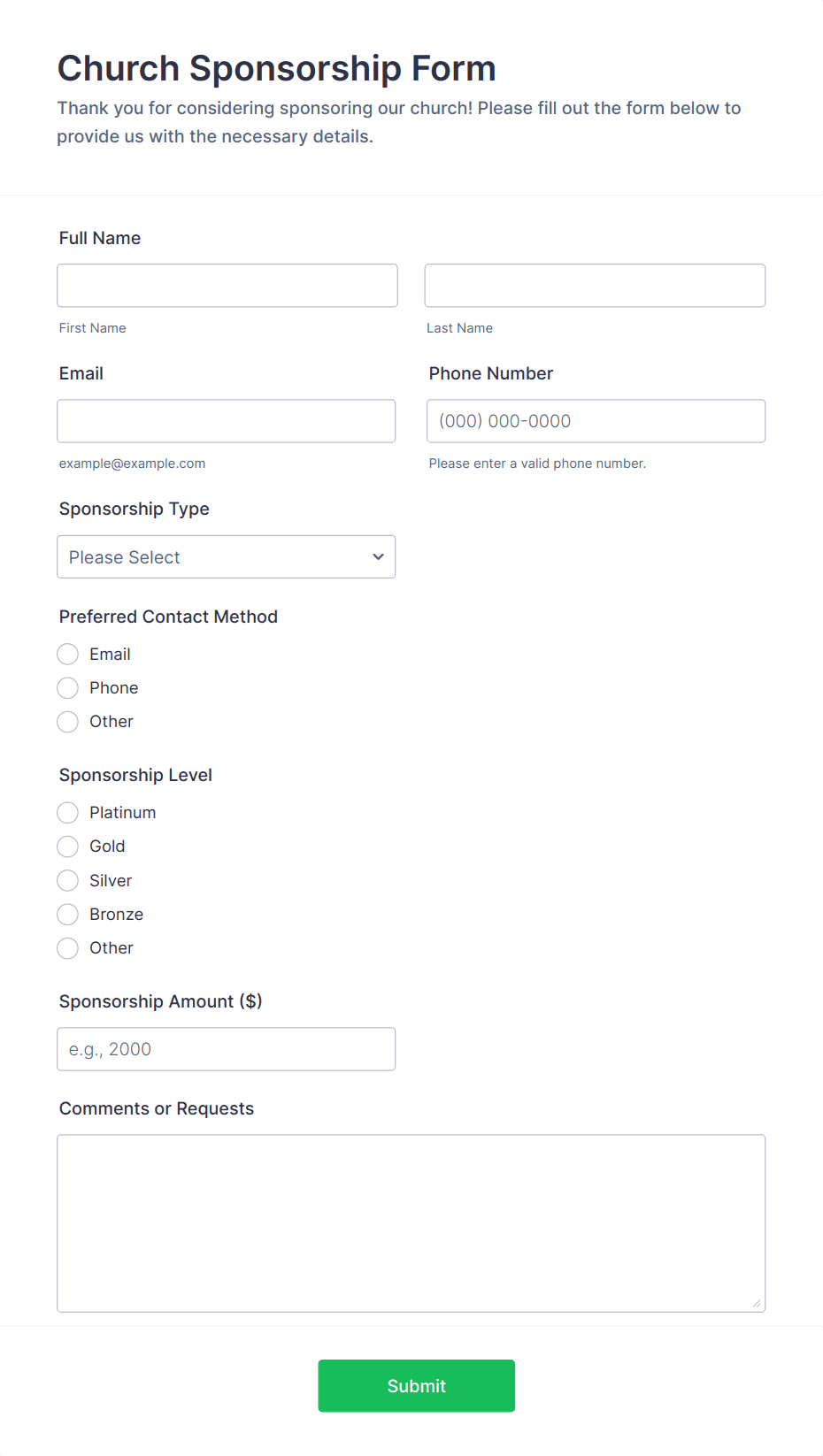Select the Gold sponsorship level

pyautogui.click(x=67, y=846)
